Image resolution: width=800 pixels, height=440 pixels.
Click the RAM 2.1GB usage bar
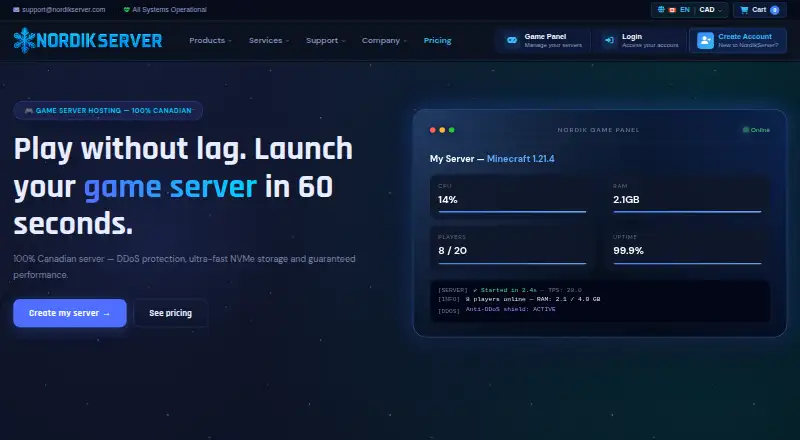pos(687,212)
